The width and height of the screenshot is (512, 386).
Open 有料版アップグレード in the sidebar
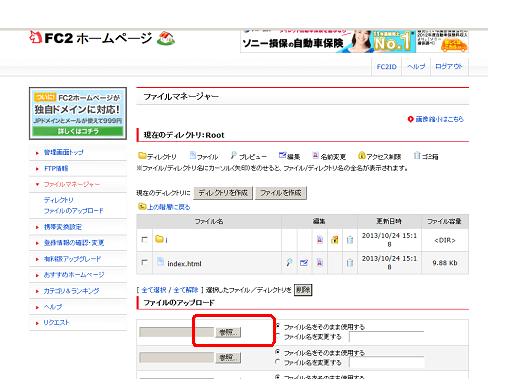[x=72, y=259]
